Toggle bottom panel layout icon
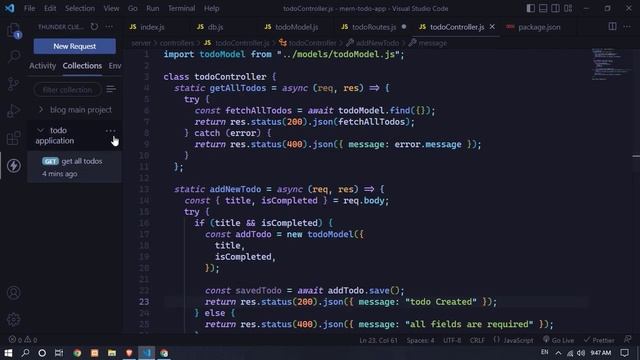Viewport: 640px width, 360px height. coord(543,8)
